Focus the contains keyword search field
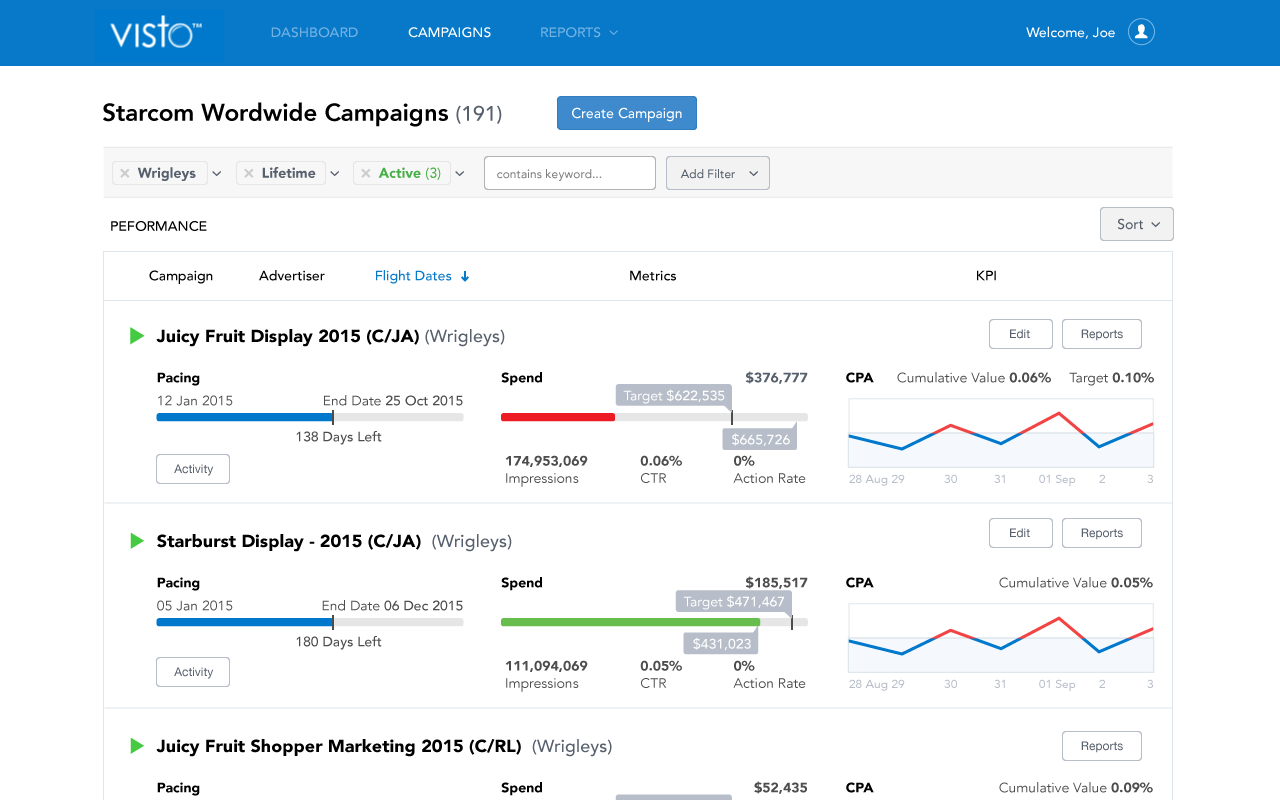 pos(569,173)
